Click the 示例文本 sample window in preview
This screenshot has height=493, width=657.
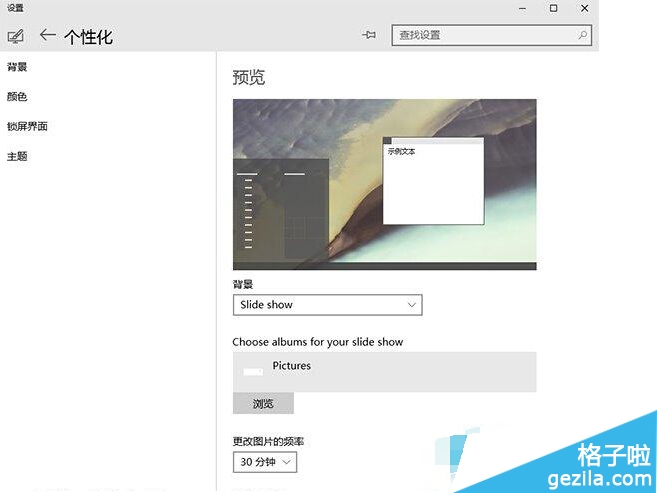(433, 181)
